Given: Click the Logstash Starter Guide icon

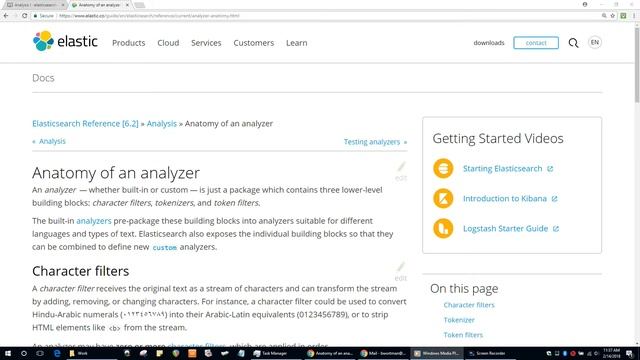Looking at the screenshot, I should [x=443, y=228].
